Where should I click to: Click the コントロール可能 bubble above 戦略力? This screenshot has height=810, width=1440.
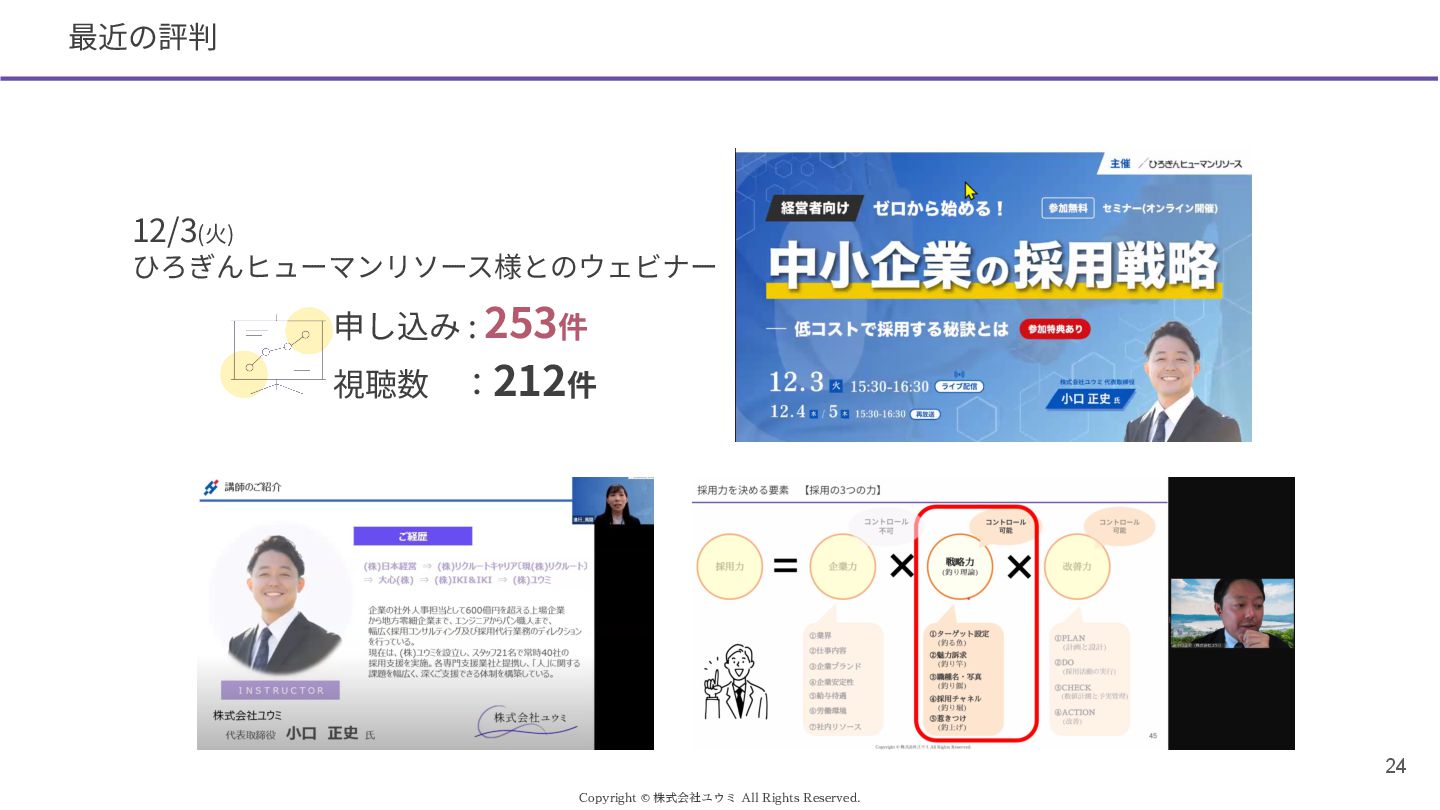pyautogui.click(x=1005, y=526)
